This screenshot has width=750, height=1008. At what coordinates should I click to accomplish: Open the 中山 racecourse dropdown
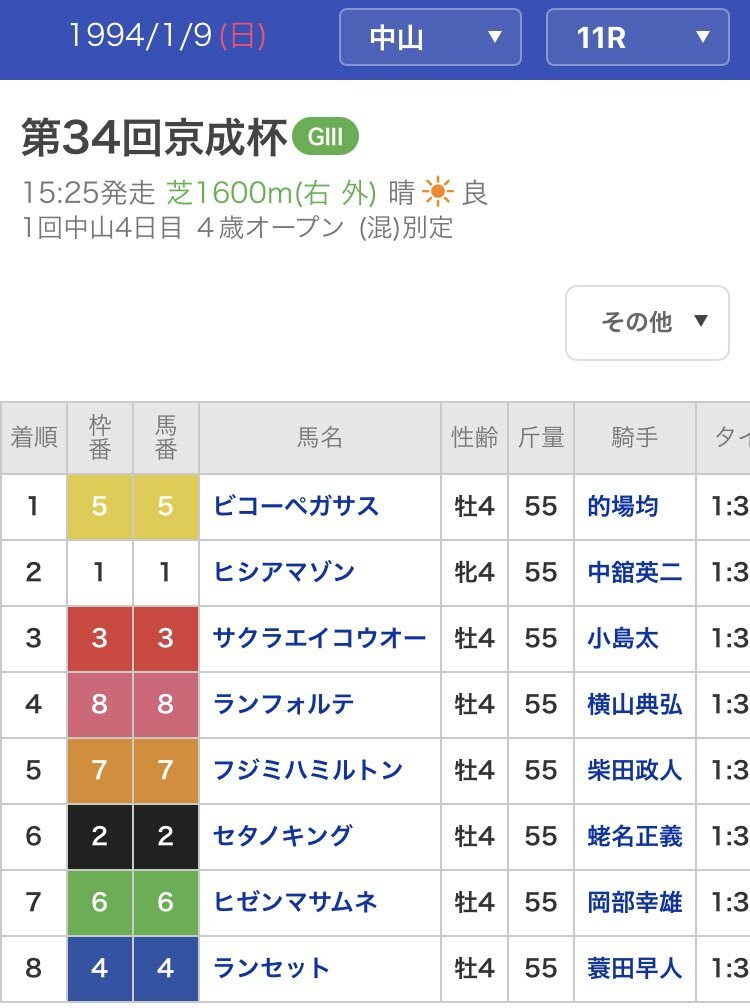pyautogui.click(x=430, y=38)
